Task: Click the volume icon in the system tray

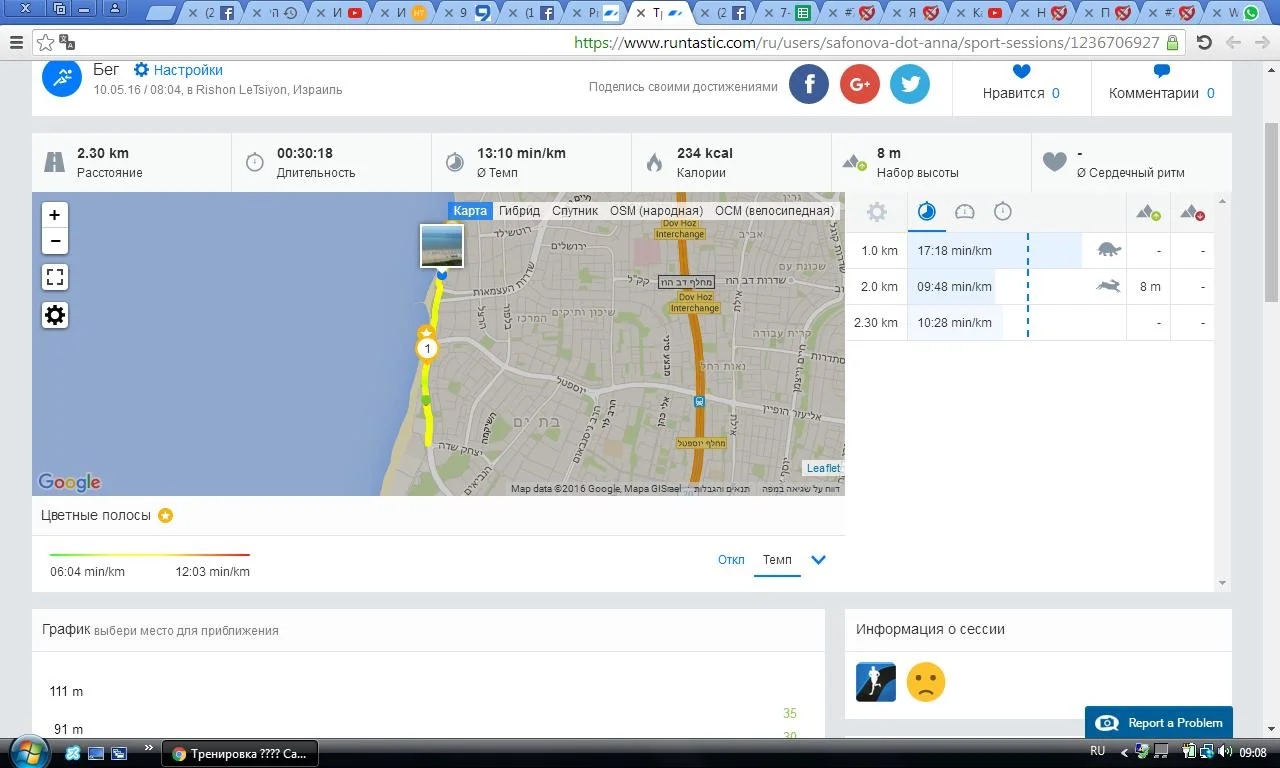Action: (1225, 752)
